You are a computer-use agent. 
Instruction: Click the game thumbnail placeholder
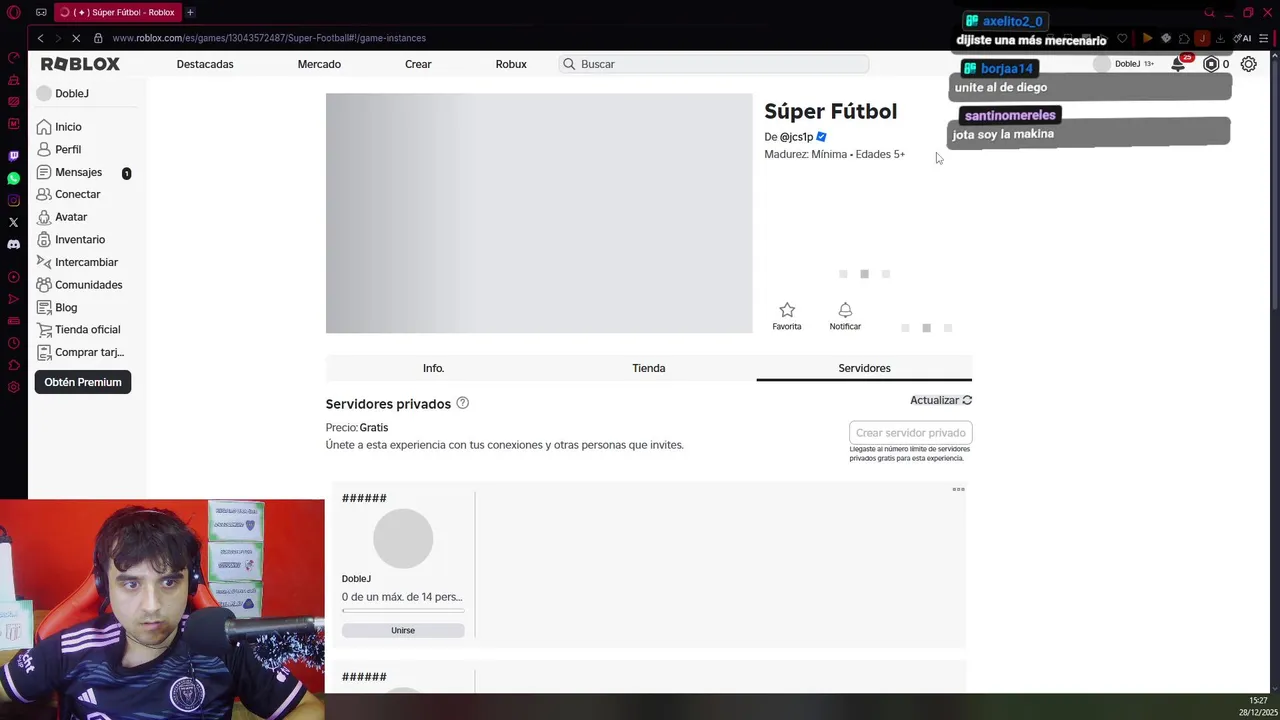coord(539,213)
